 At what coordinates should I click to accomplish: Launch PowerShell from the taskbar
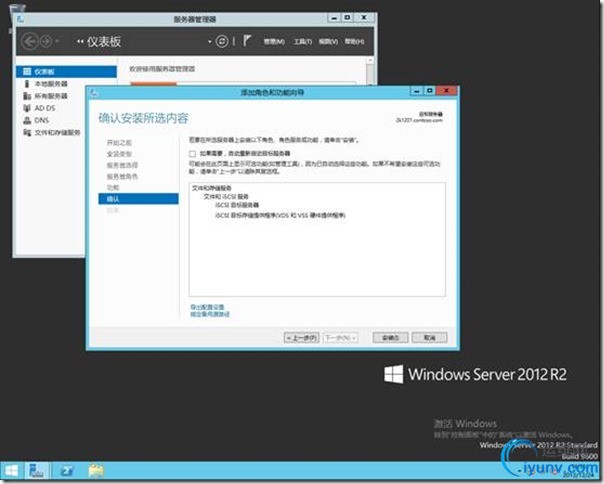(x=67, y=471)
